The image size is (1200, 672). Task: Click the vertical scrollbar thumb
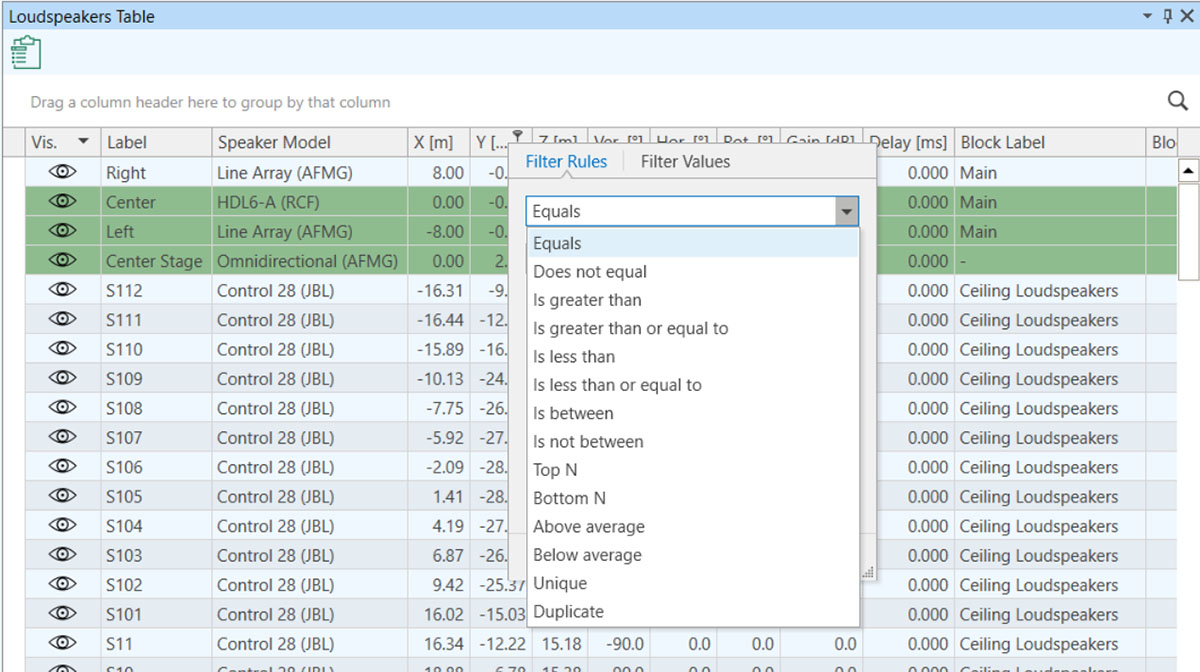click(x=1188, y=230)
